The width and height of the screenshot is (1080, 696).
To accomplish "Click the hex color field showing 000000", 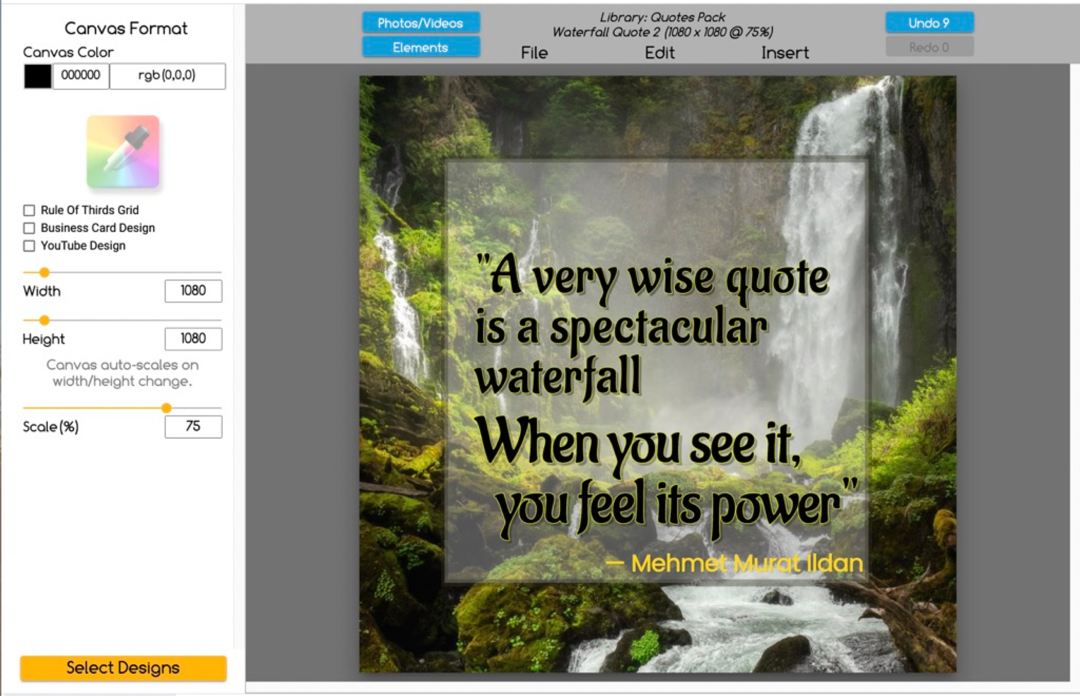I will click(81, 76).
